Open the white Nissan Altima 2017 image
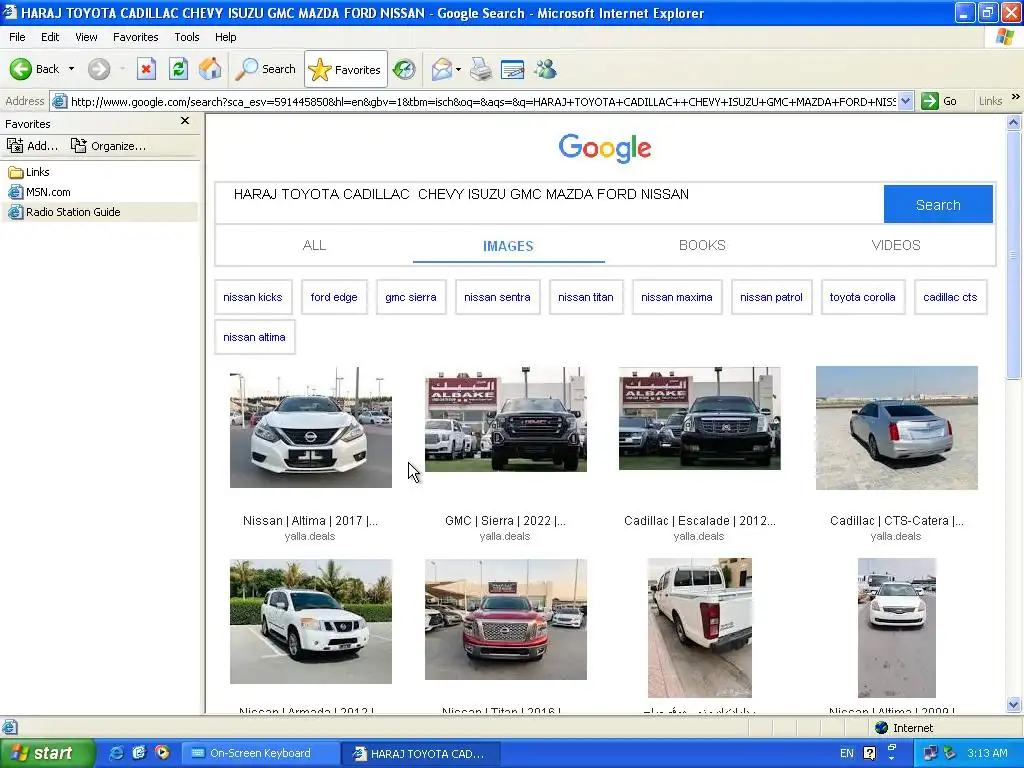 (311, 427)
